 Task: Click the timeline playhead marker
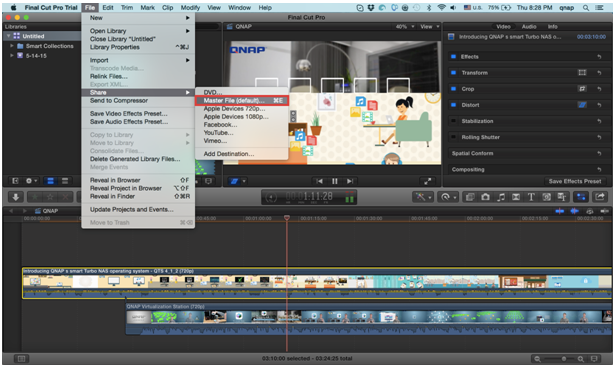[x=287, y=217]
